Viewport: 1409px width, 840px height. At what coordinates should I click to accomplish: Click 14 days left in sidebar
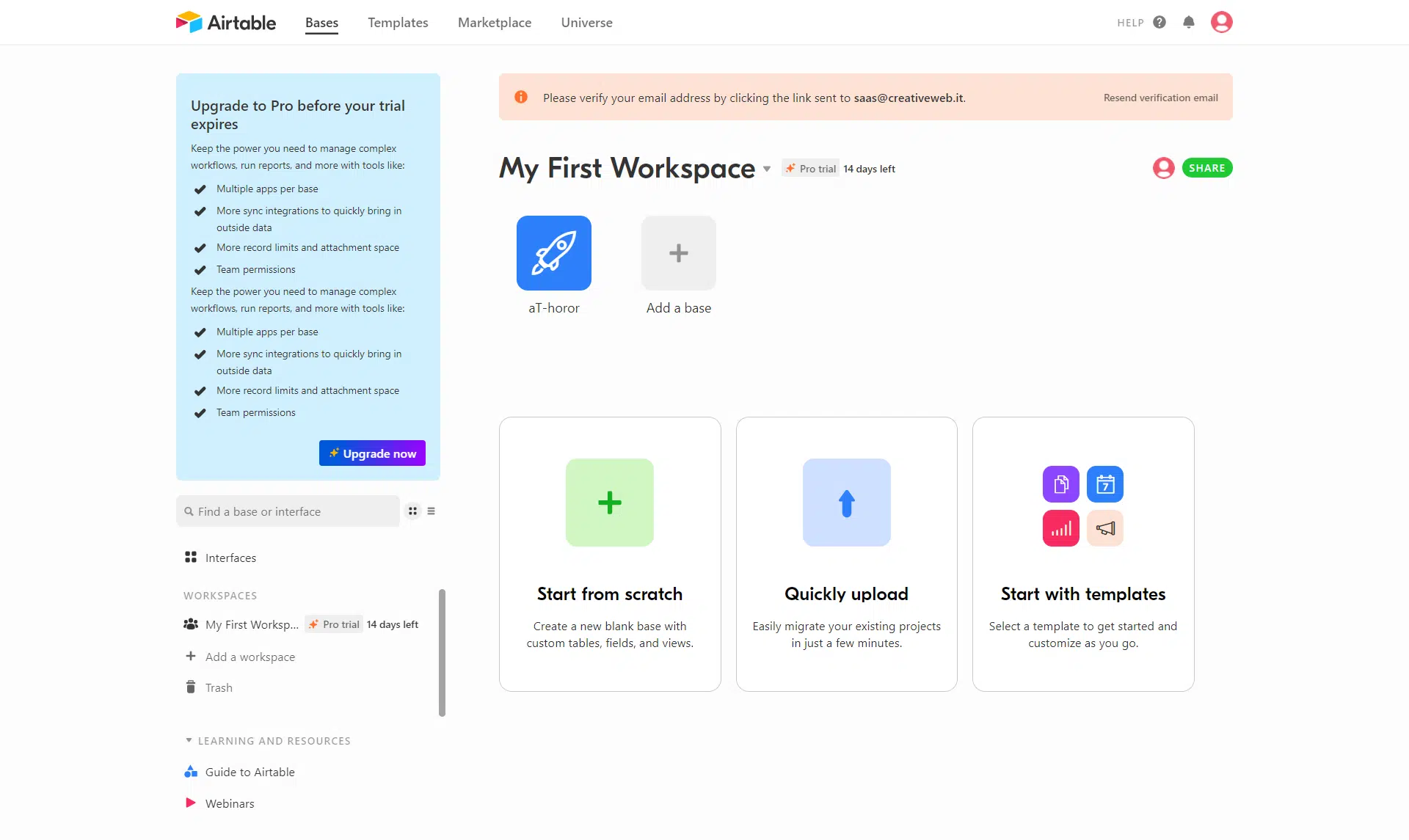(x=393, y=624)
